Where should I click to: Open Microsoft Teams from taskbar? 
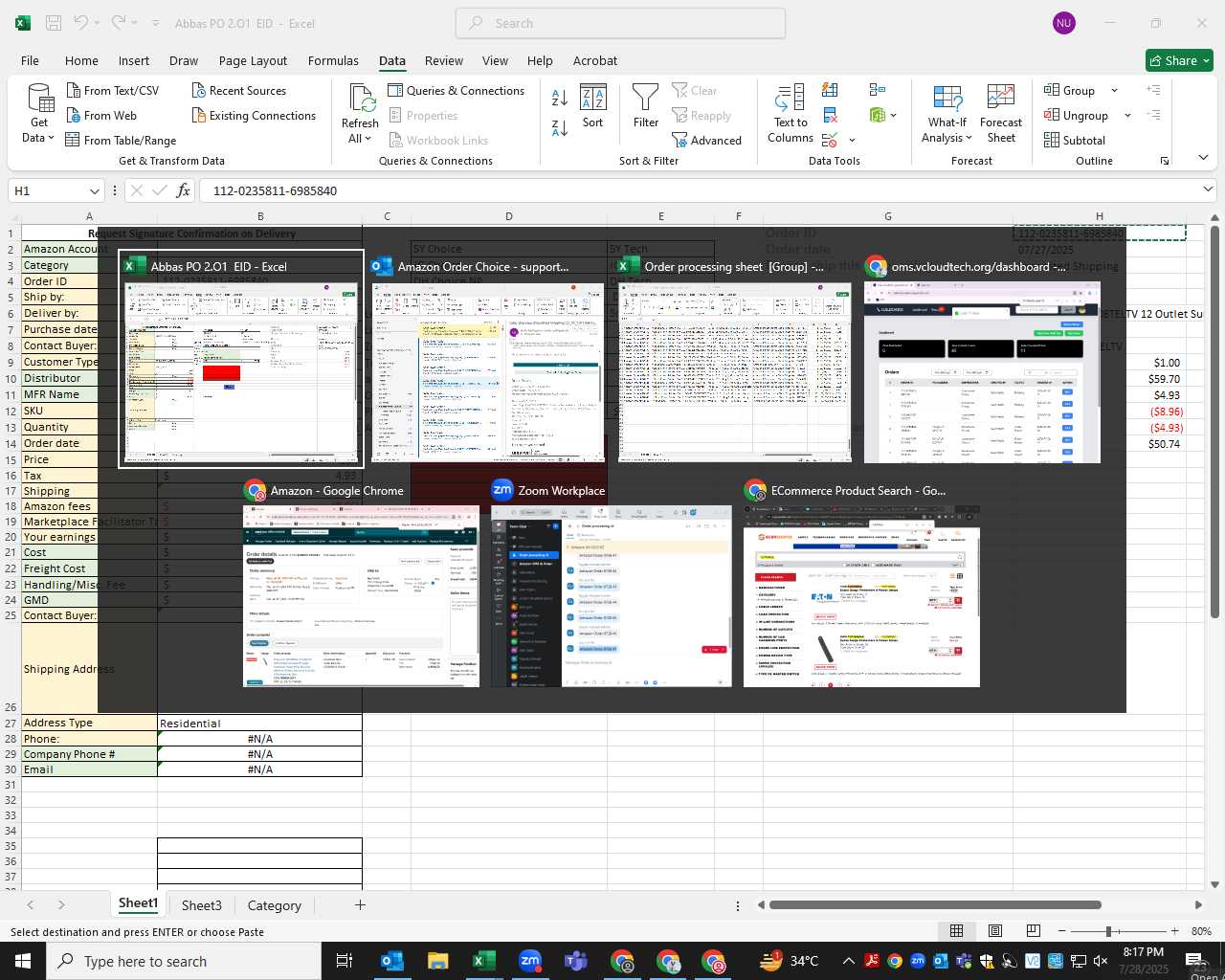(x=575, y=961)
